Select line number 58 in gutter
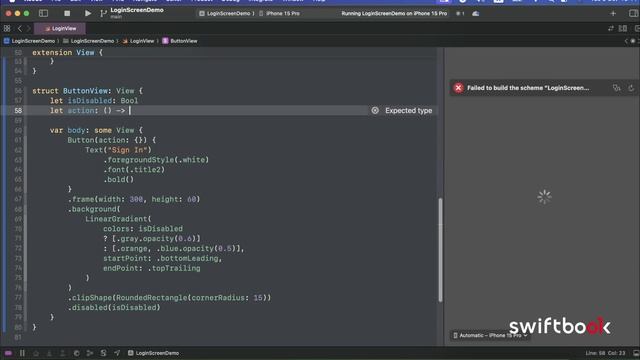The width and height of the screenshot is (640, 360). click(18, 111)
